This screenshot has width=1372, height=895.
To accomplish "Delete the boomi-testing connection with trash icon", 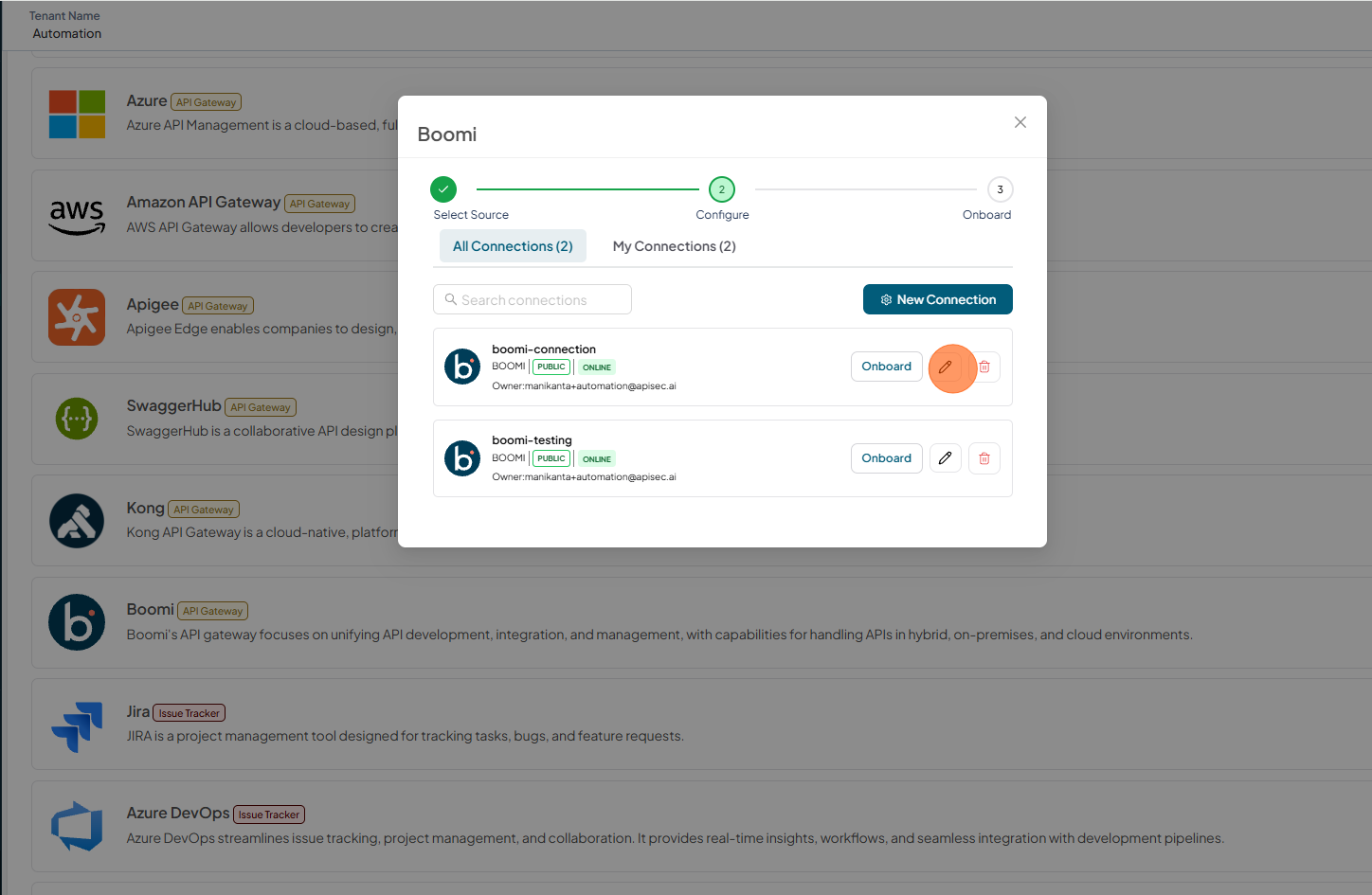I will (984, 458).
